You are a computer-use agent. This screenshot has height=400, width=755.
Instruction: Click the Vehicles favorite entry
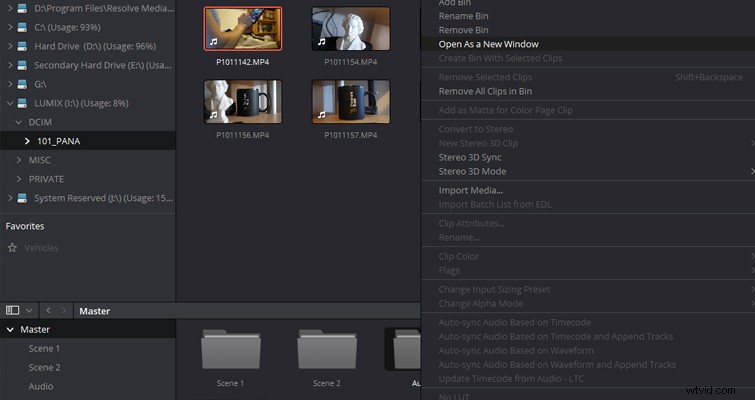click(x=41, y=248)
